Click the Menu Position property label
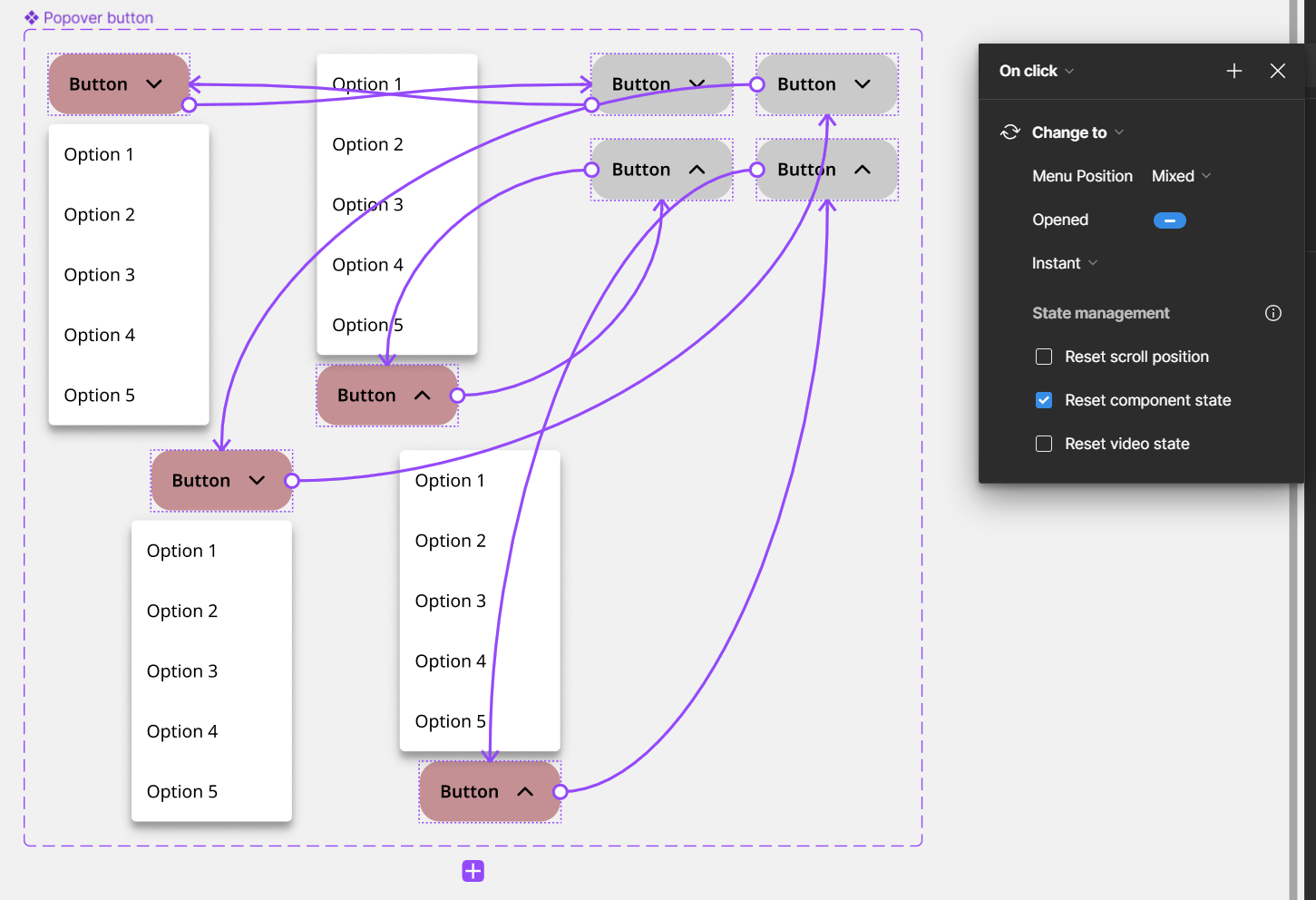Viewport: 1316px width, 900px height. (x=1082, y=176)
